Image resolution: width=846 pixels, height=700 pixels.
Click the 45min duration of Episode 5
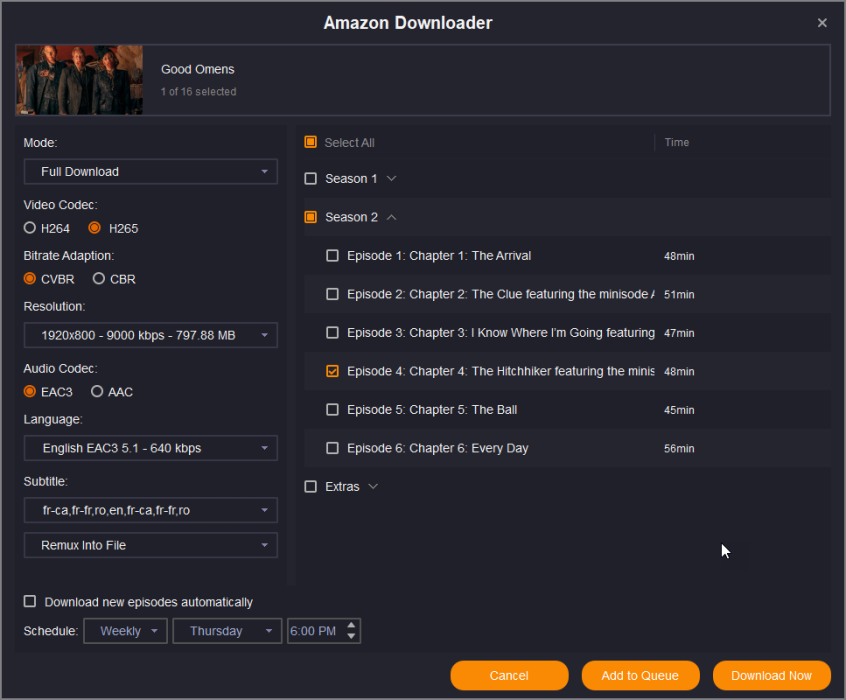pyautogui.click(x=679, y=410)
